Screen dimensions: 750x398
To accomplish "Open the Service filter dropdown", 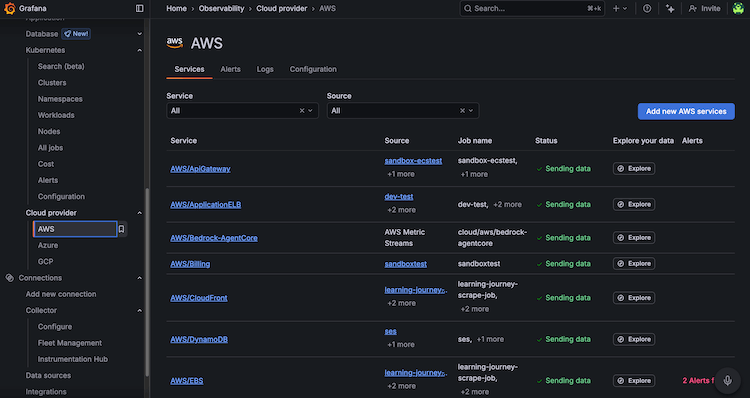I will point(242,111).
